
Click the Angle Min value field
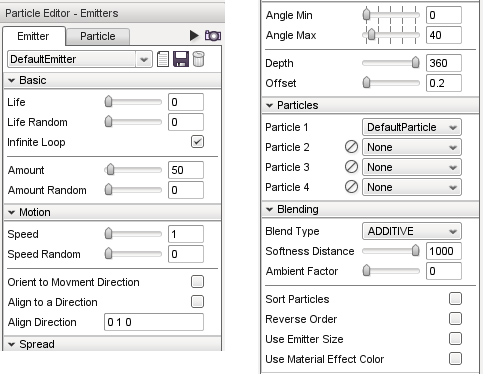click(444, 15)
